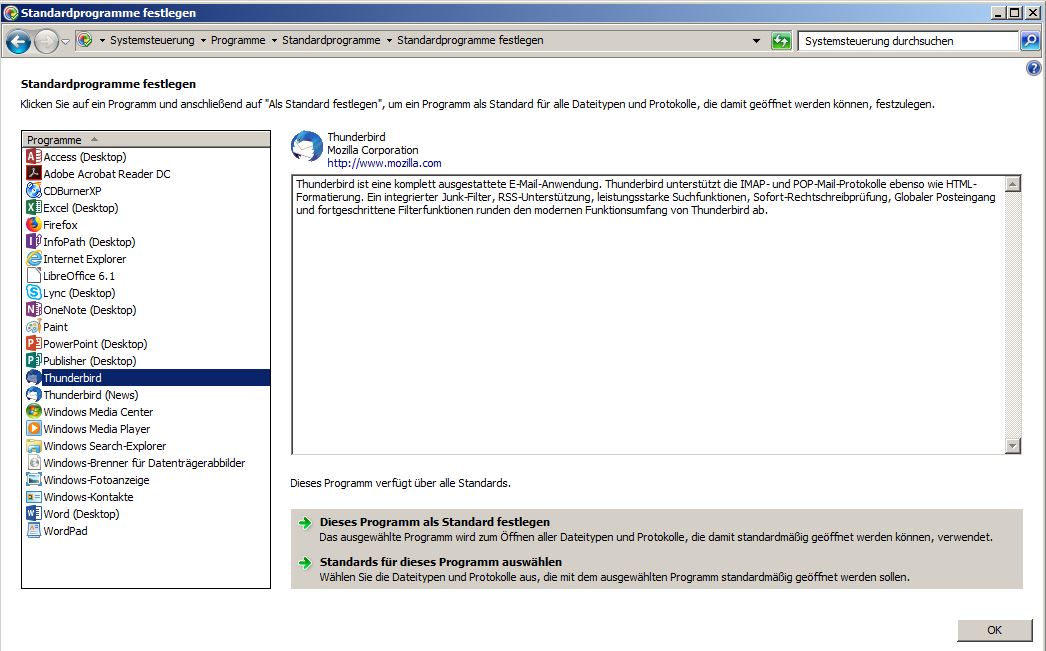Open the address bar history dropdown
Image resolution: width=1046 pixels, height=651 pixels.
tap(756, 41)
